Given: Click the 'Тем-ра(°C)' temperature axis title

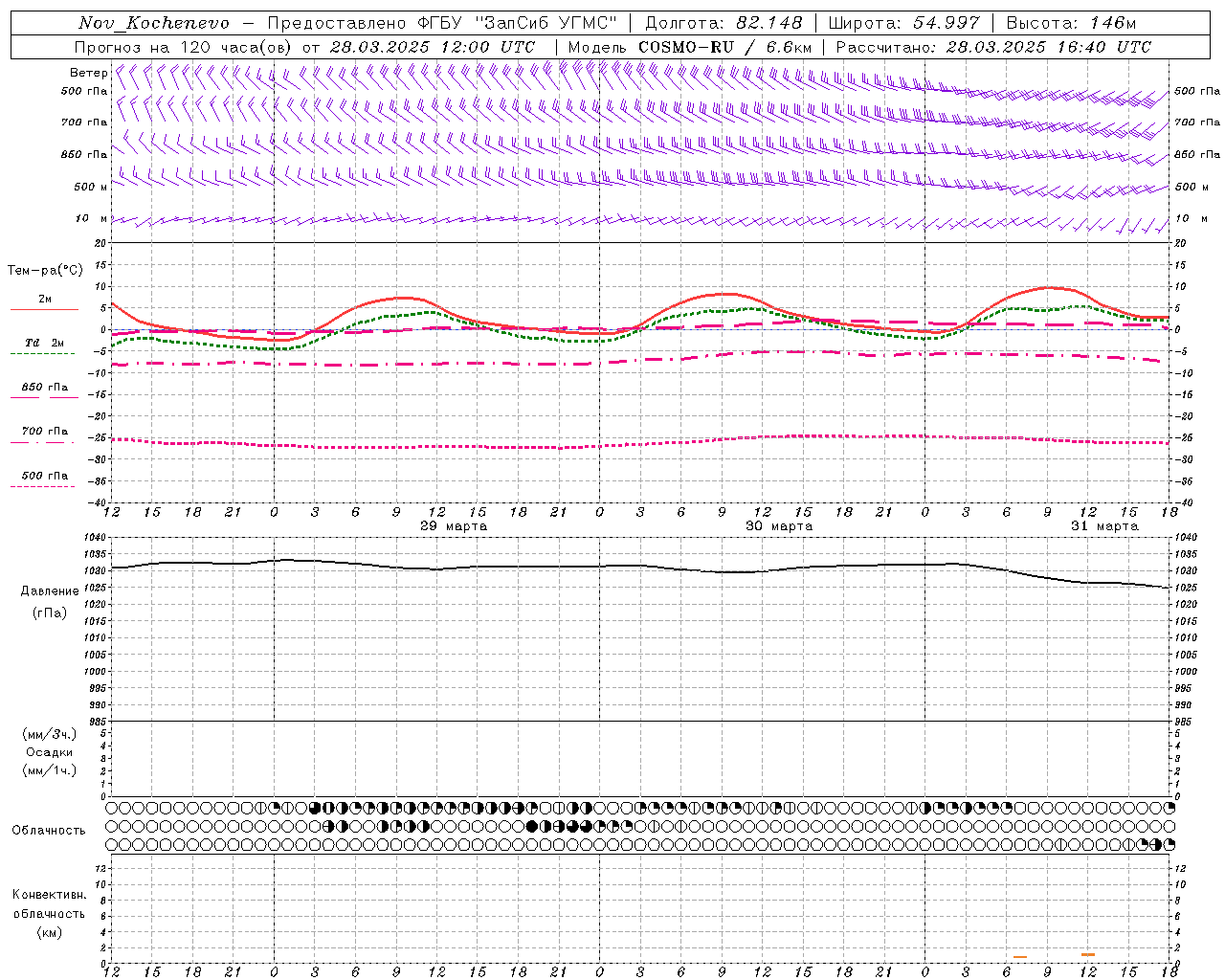Looking at the screenshot, I should [45, 271].
